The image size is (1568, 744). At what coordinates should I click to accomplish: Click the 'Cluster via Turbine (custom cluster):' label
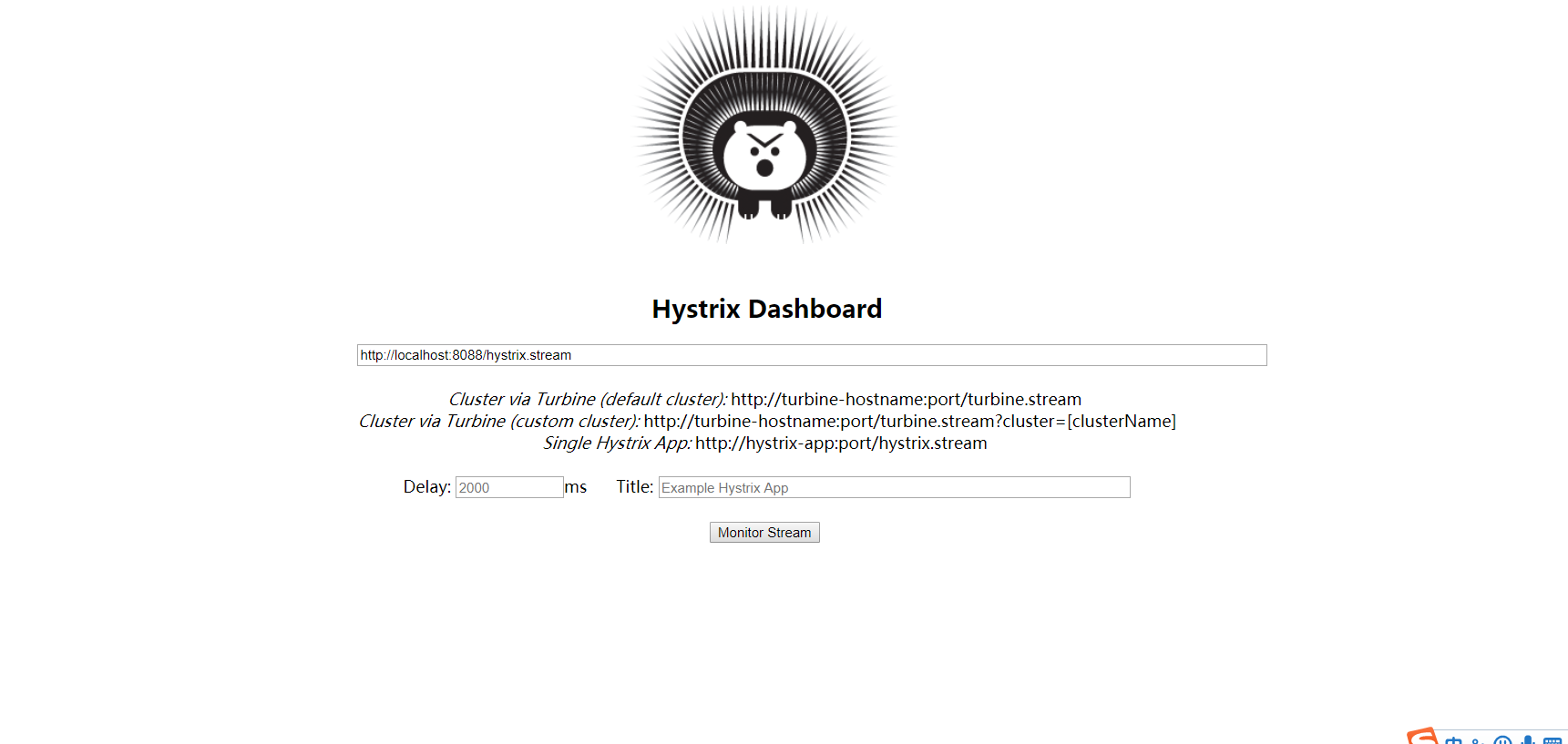click(x=499, y=421)
